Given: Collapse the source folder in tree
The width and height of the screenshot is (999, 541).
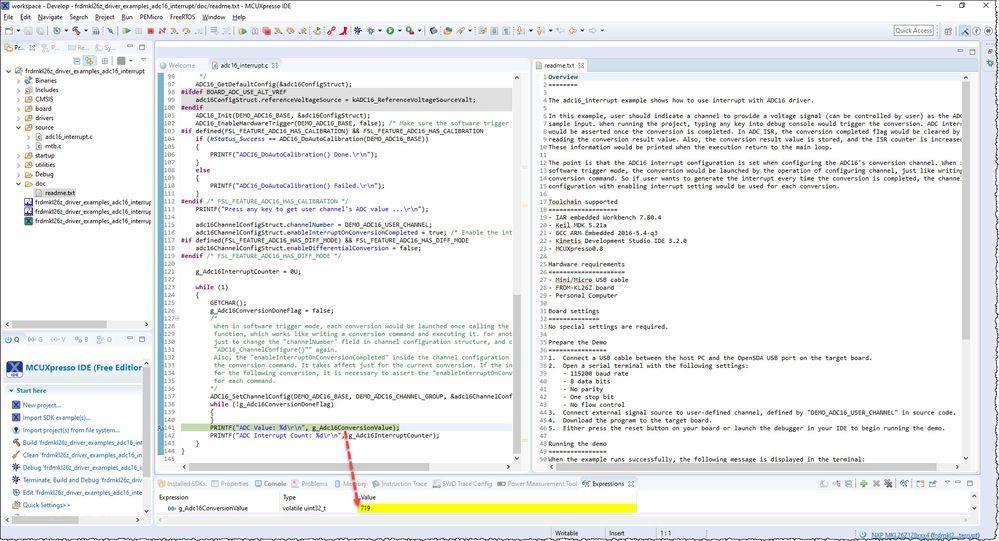Looking at the screenshot, I should (18, 127).
